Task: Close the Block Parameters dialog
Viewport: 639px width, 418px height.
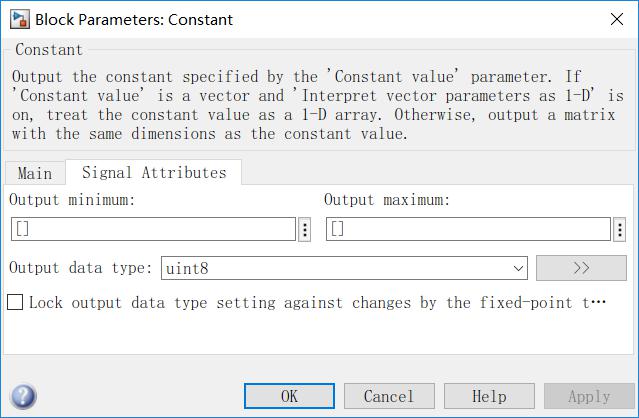Action: coord(615,18)
